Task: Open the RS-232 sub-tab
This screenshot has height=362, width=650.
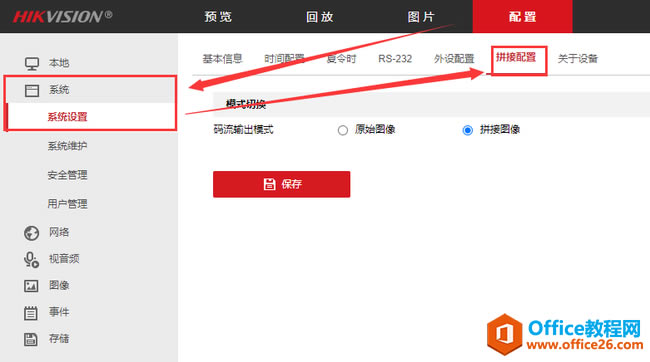Action: tap(395, 58)
